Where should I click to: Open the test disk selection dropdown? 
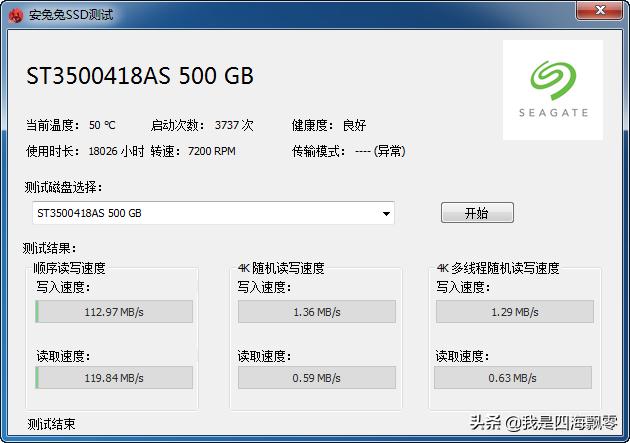click(x=213, y=213)
